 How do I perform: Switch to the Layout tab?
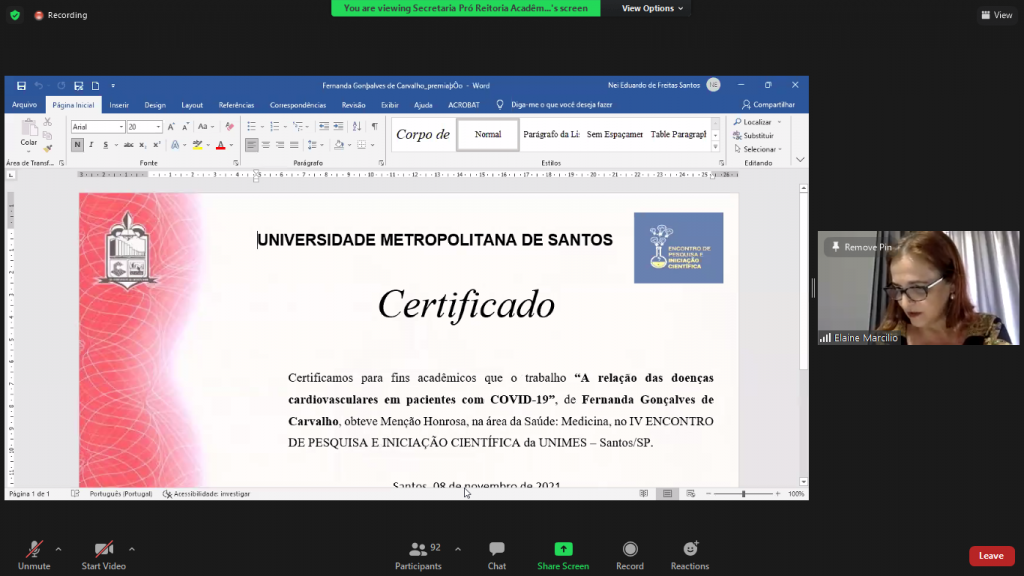pyautogui.click(x=192, y=105)
